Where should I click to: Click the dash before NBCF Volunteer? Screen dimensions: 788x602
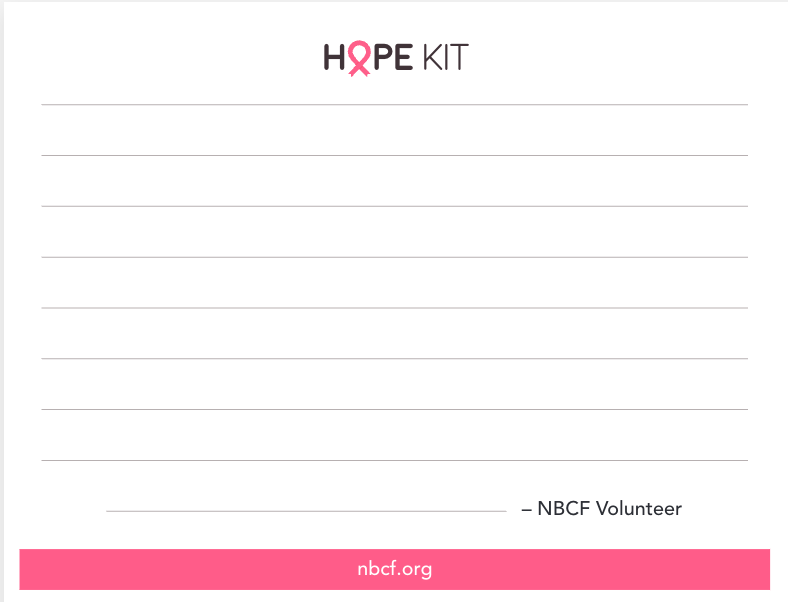tap(526, 509)
